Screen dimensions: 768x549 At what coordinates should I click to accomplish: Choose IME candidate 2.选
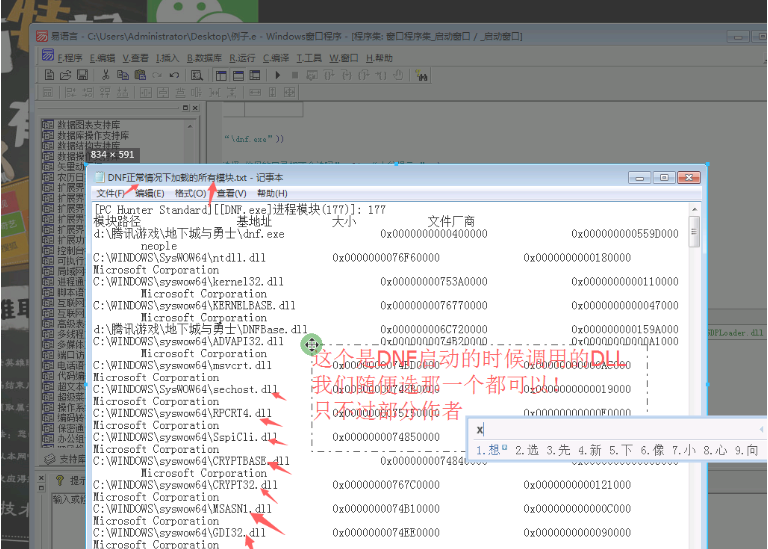[x=527, y=450]
